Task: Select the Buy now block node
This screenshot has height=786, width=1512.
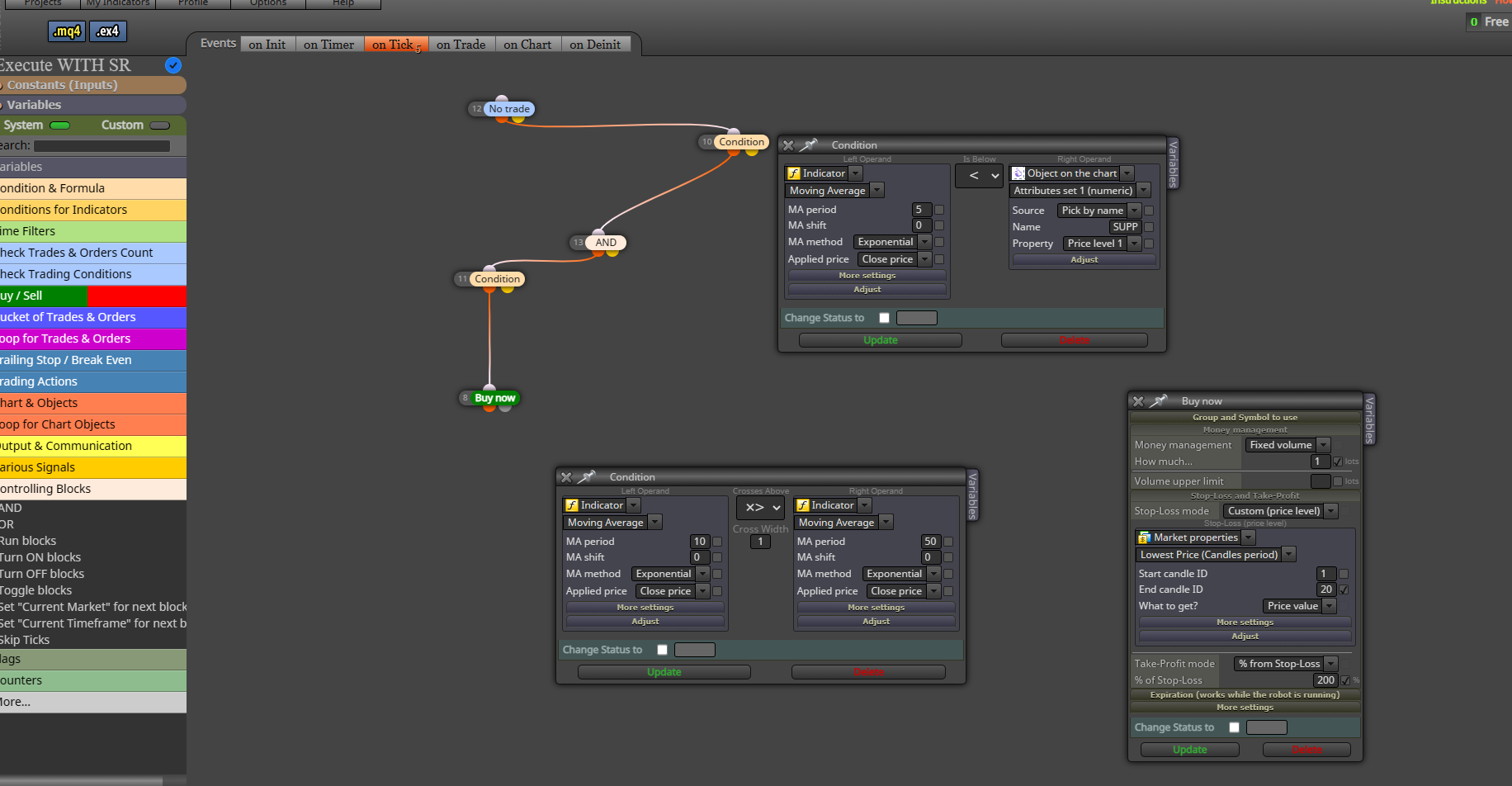Action: pos(494,398)
